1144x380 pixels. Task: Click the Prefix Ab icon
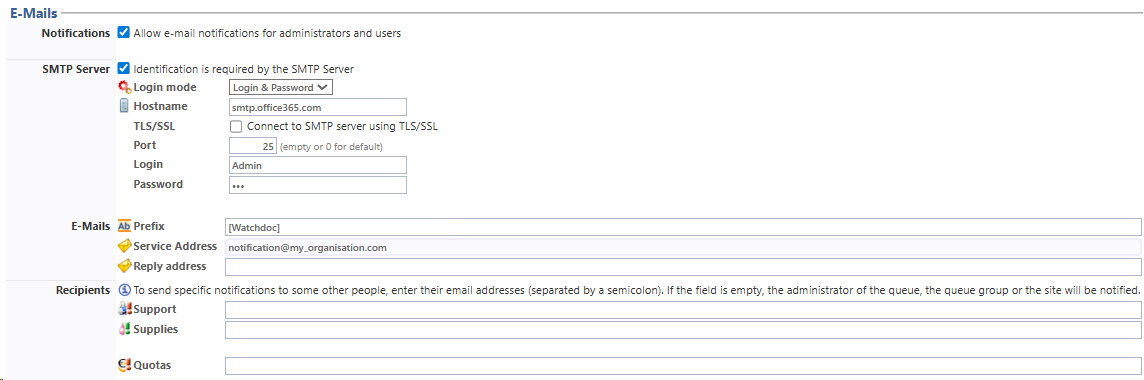click(124, 226)
